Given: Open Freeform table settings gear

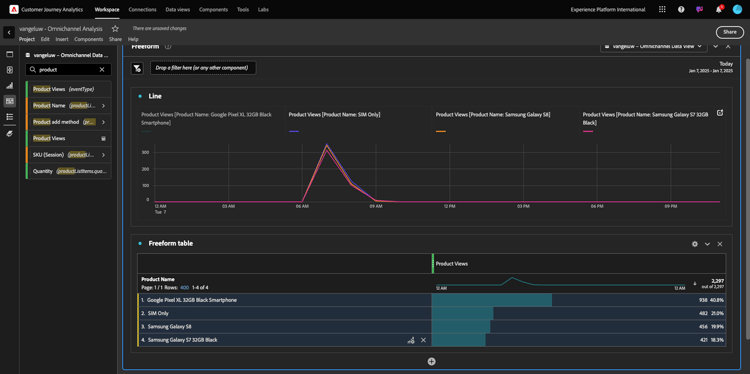Looking at the screenshot, I should point(695,244).
